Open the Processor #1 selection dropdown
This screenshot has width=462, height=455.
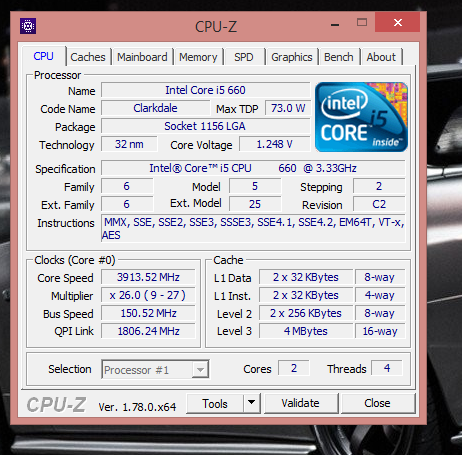click(155, 369)
